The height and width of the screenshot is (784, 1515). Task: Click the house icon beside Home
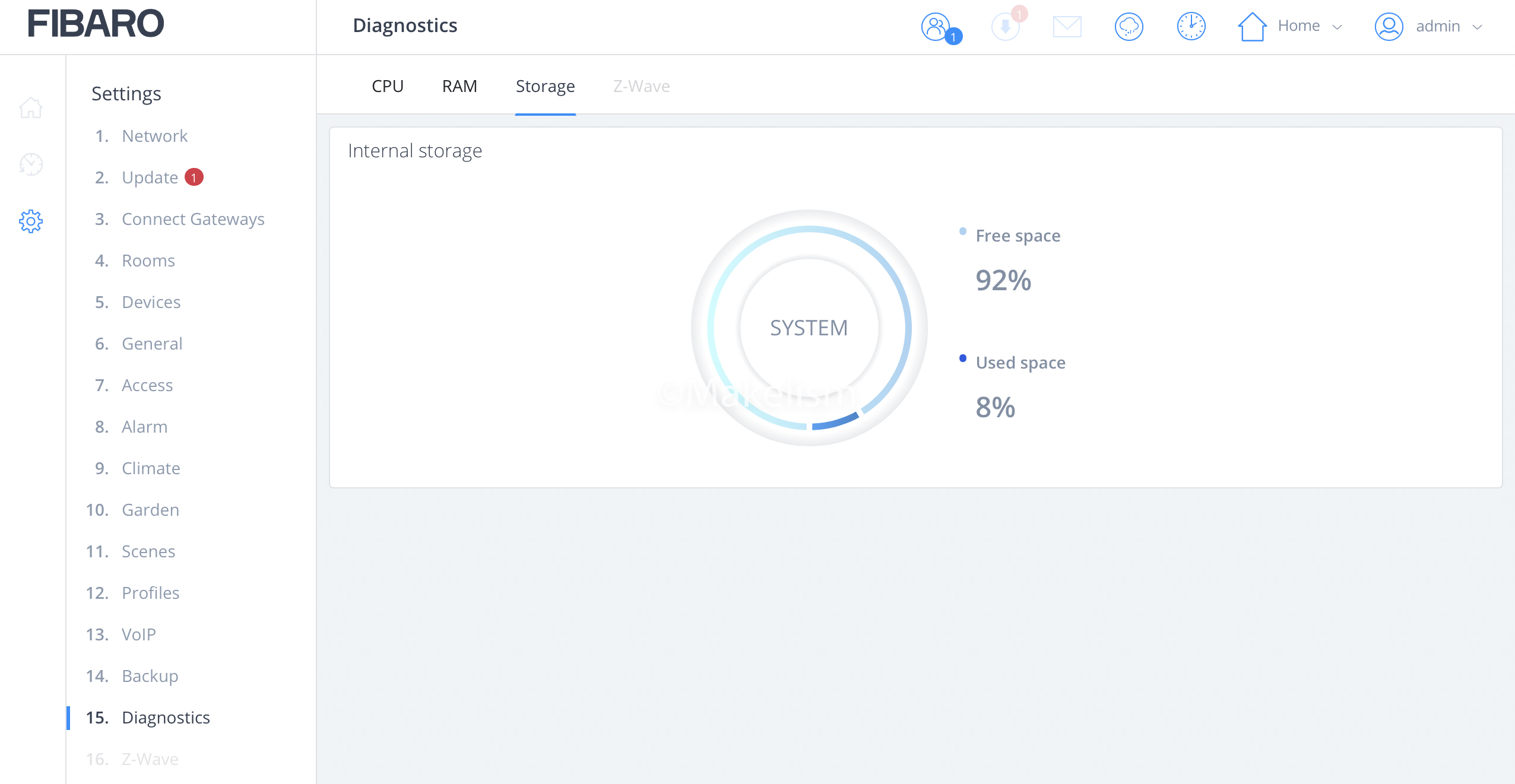coord(1252,27)
